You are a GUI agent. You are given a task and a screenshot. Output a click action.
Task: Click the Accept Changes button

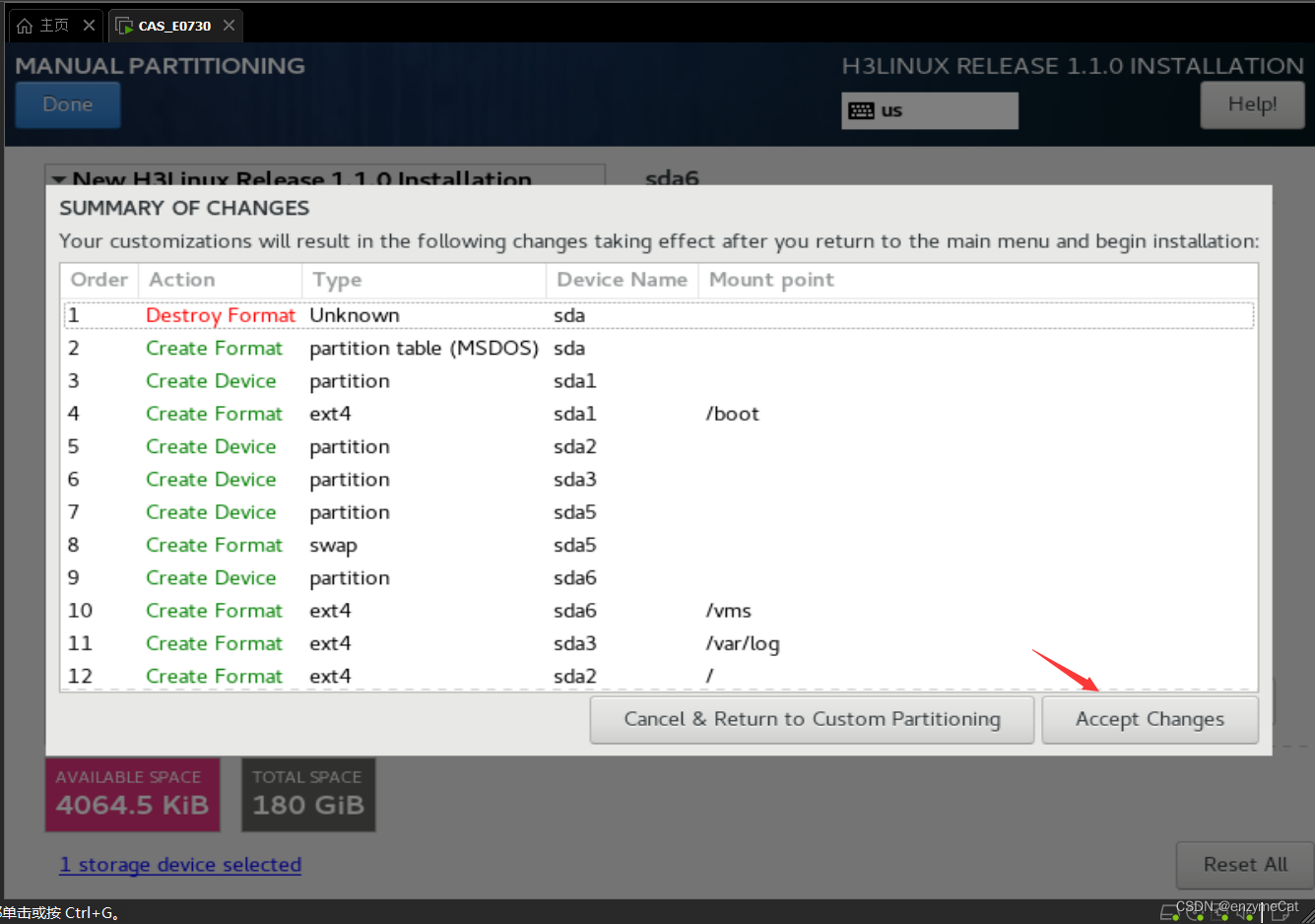[x=1150, y=719]
